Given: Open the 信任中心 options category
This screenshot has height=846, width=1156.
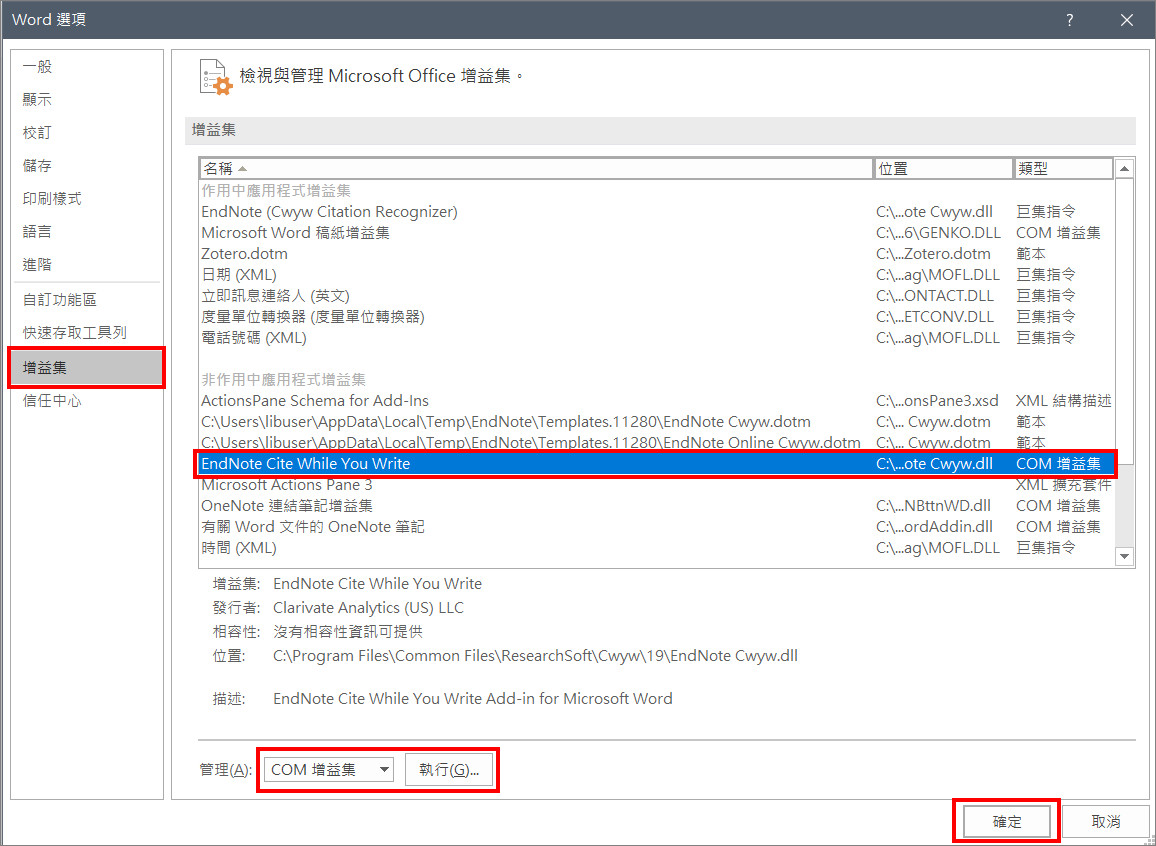Looking at the screenshot, I should [x=87, y=401].
